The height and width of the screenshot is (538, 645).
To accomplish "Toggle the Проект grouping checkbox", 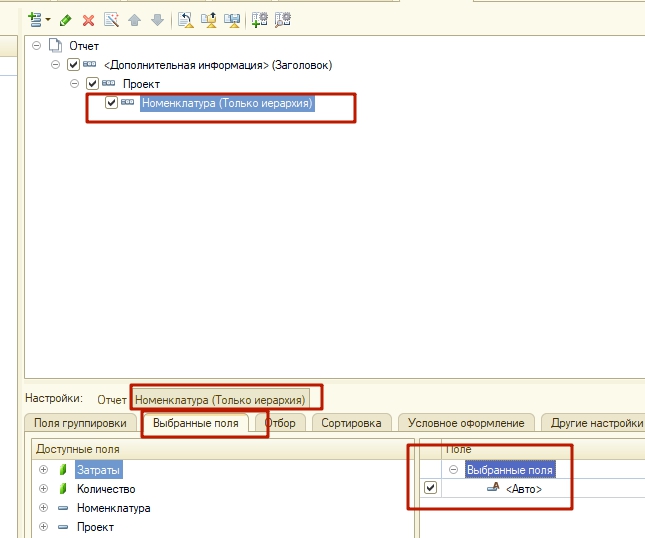I will 93,84.
